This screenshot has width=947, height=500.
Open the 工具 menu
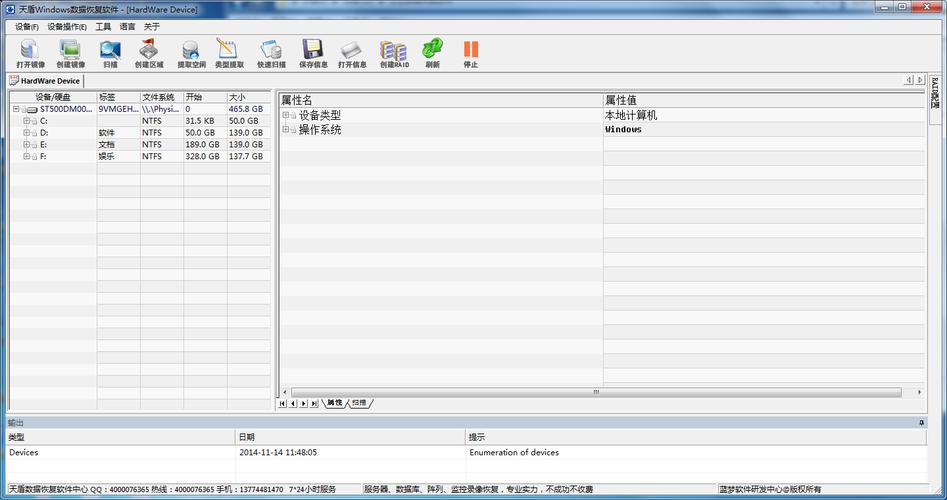tap(103, 27)
